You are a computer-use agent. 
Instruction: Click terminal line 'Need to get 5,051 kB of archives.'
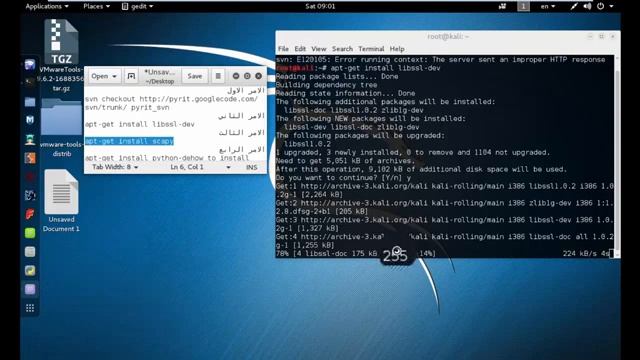345,161
